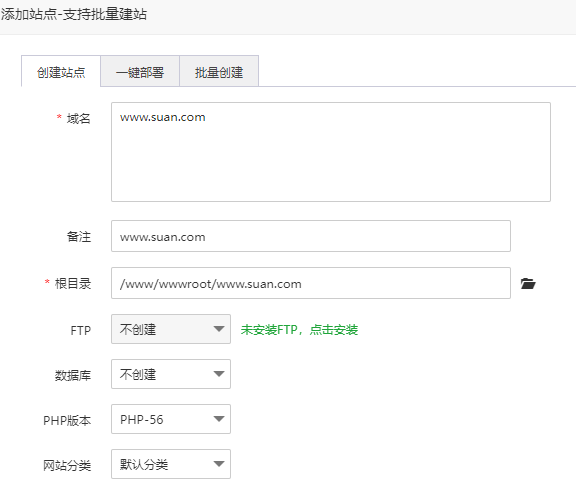576x488 pixels.
Task: Switch to the 创建站点 tab
Action: 61,72
